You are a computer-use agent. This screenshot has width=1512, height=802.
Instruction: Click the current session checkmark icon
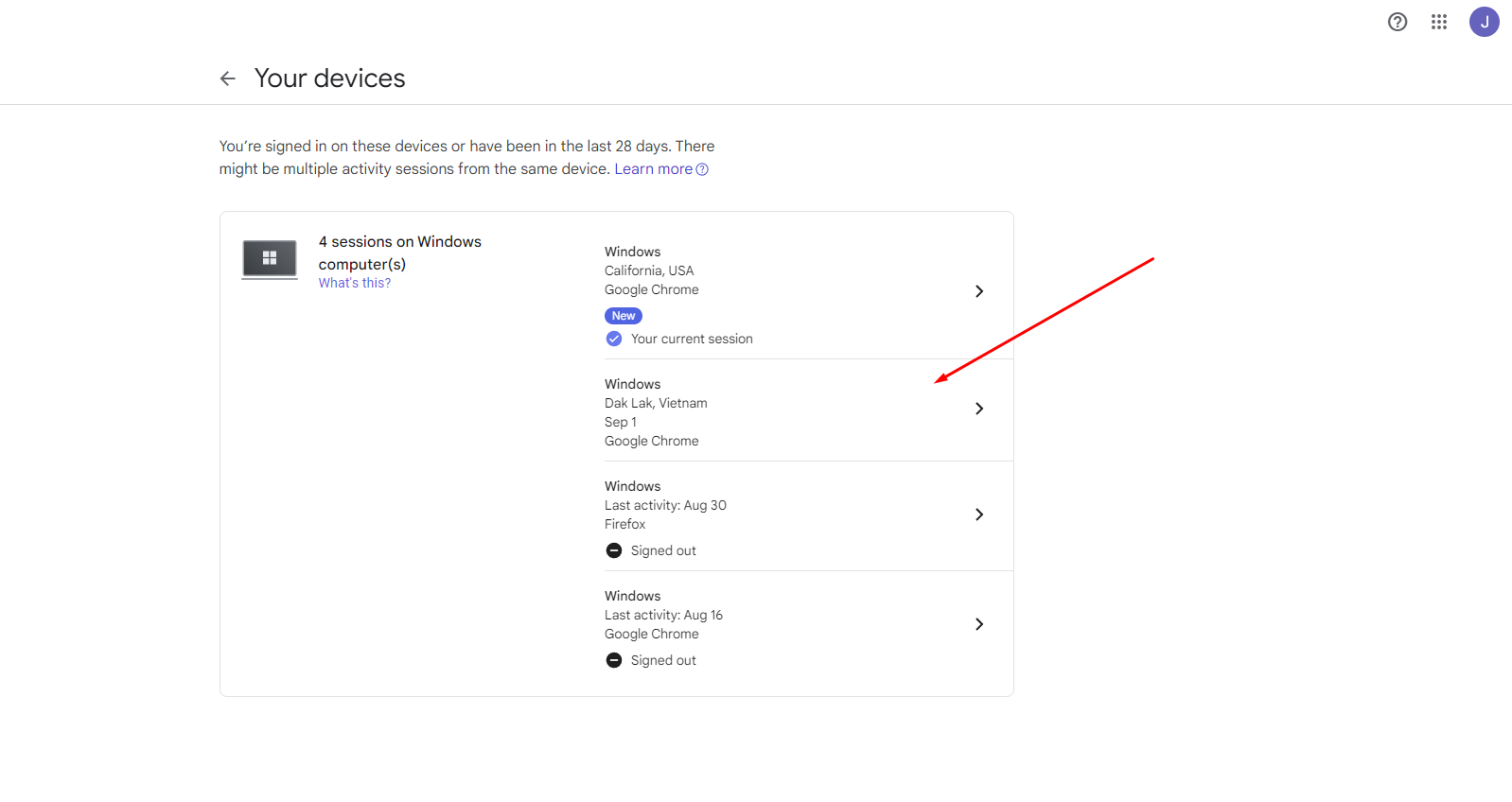(x=614, y=339)
